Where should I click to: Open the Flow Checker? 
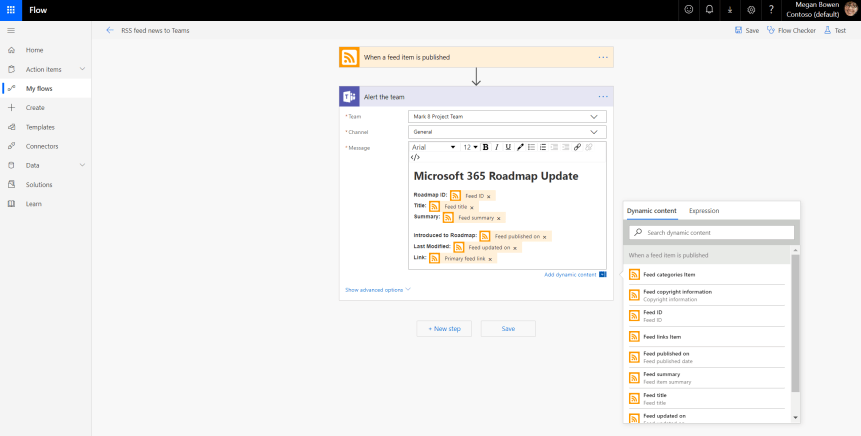pyautogui.click(x=791, y=31)
